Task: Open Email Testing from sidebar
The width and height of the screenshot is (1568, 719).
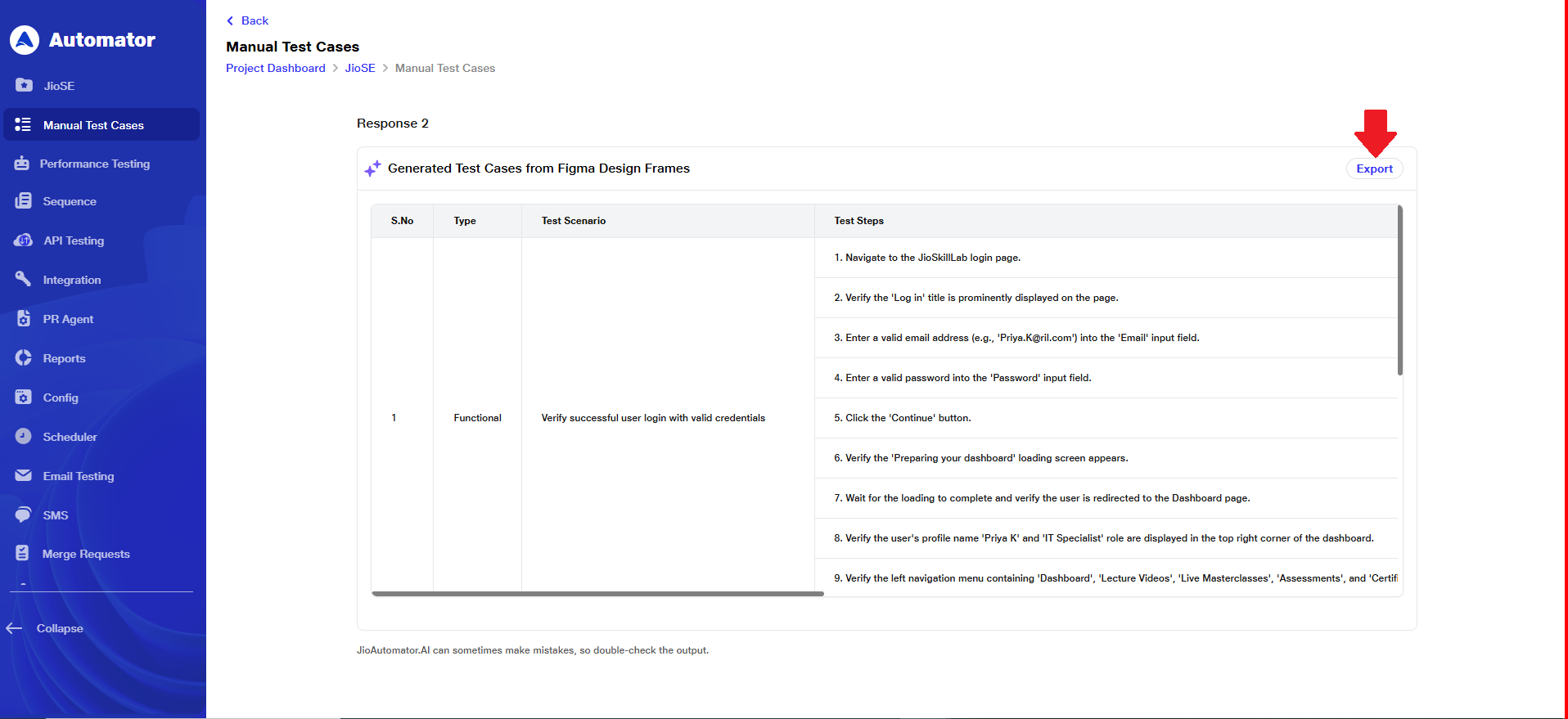Action: click(79, 476)
